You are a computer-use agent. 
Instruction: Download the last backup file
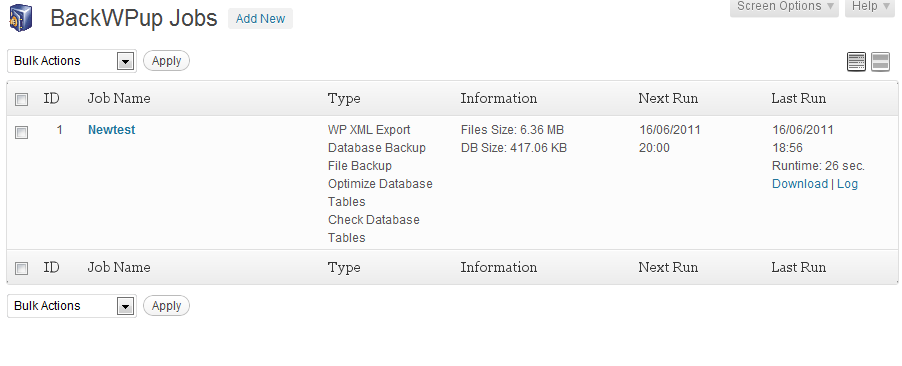800,184
